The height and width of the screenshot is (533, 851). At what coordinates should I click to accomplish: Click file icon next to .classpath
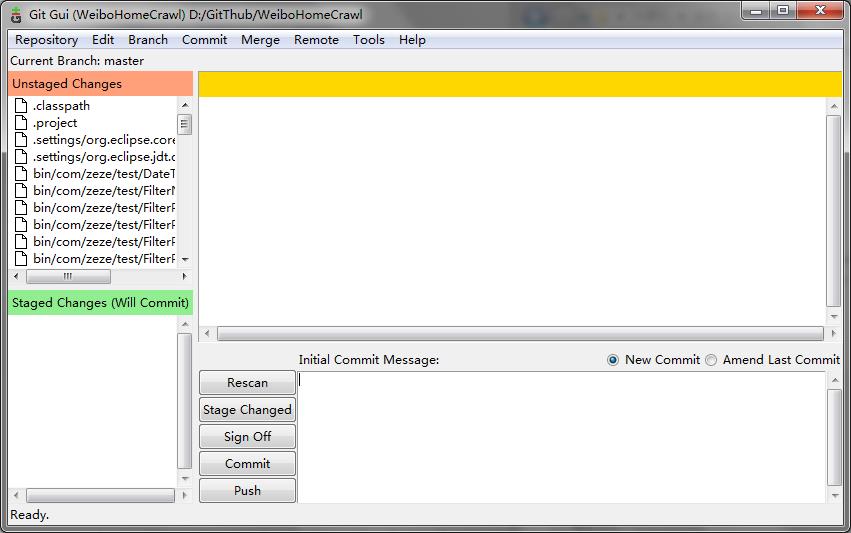(x=21, y=105)
